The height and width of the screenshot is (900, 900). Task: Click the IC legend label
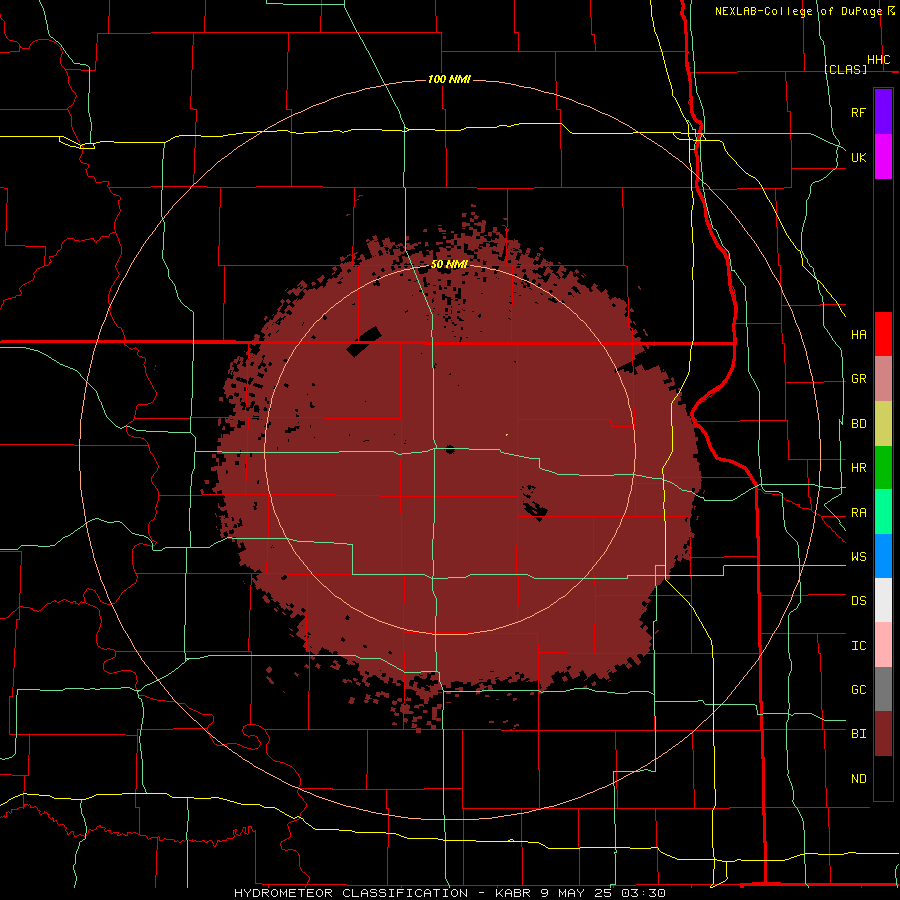[x=858, y=646]
